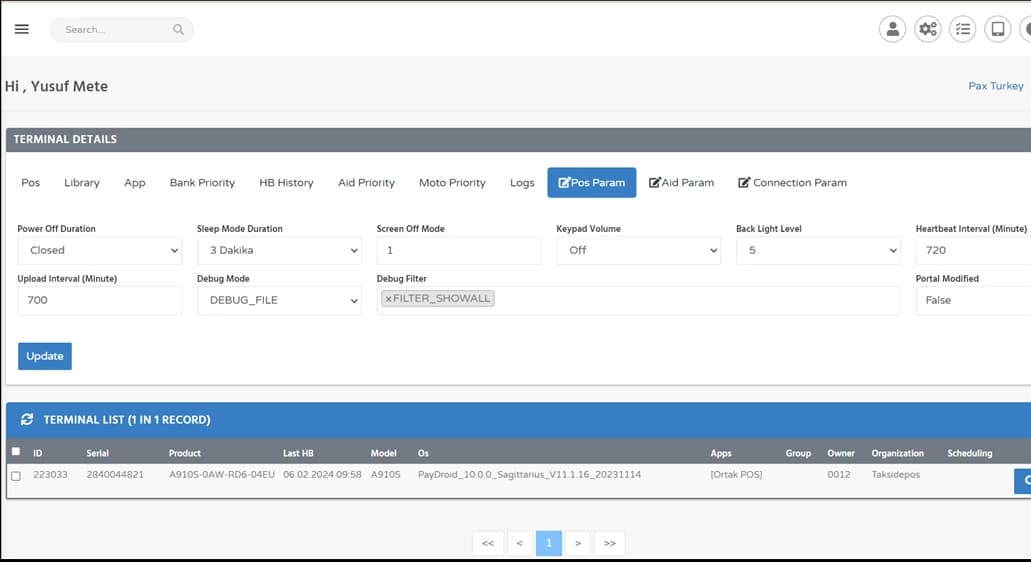Go to the last page with >> button

(609, 543)
